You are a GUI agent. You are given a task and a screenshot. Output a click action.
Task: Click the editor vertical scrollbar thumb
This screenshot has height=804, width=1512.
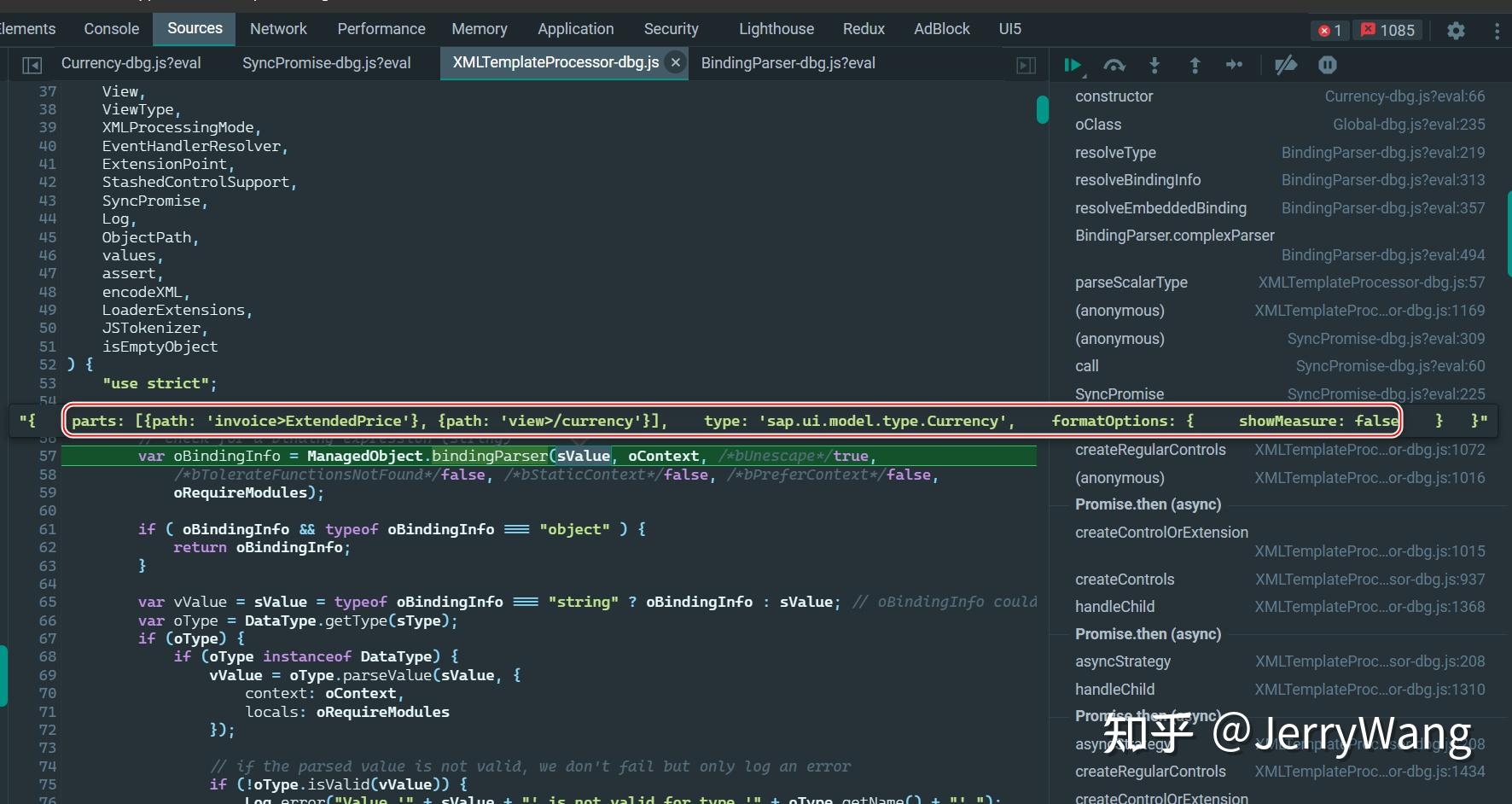pos(1042,110)
